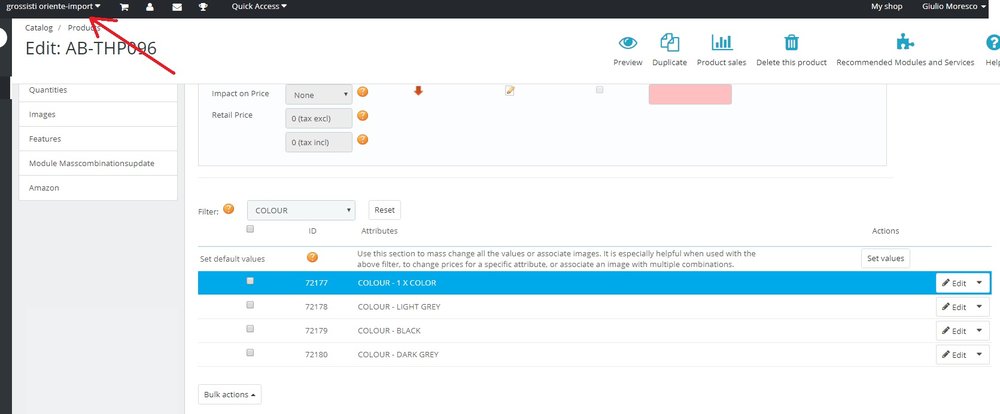This screenshot has height=414, width=1000.
Task: Click the Delete this product trash icon
Action: (x=791, y=43)
